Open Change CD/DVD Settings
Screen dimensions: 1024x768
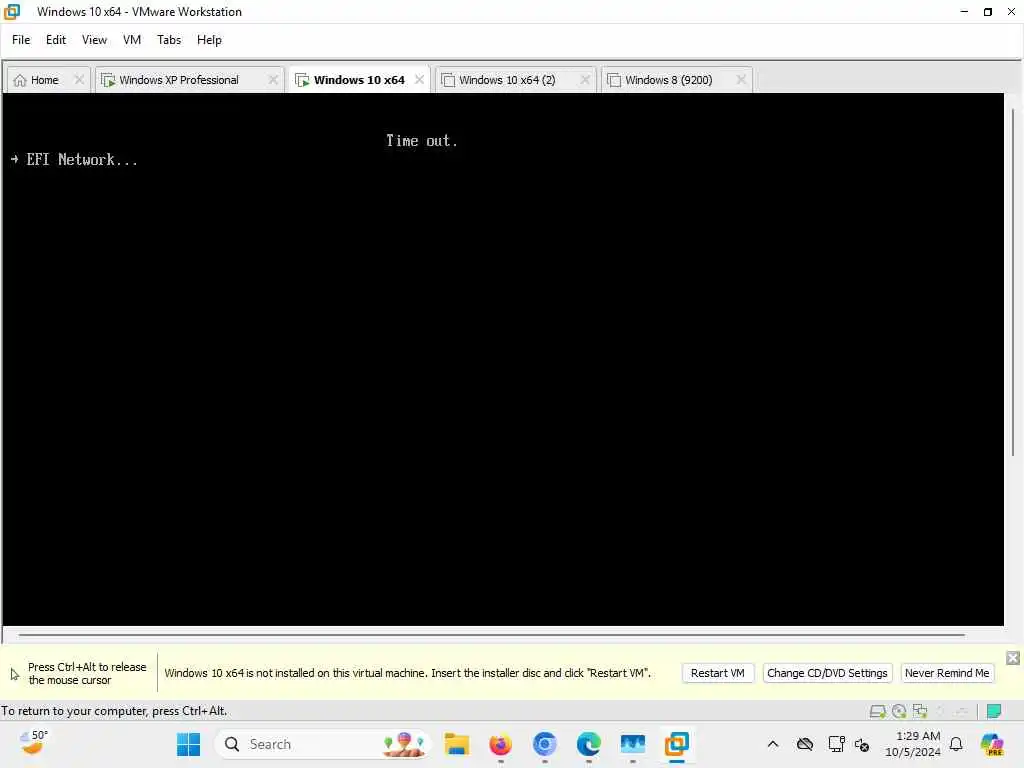[827, 673]
